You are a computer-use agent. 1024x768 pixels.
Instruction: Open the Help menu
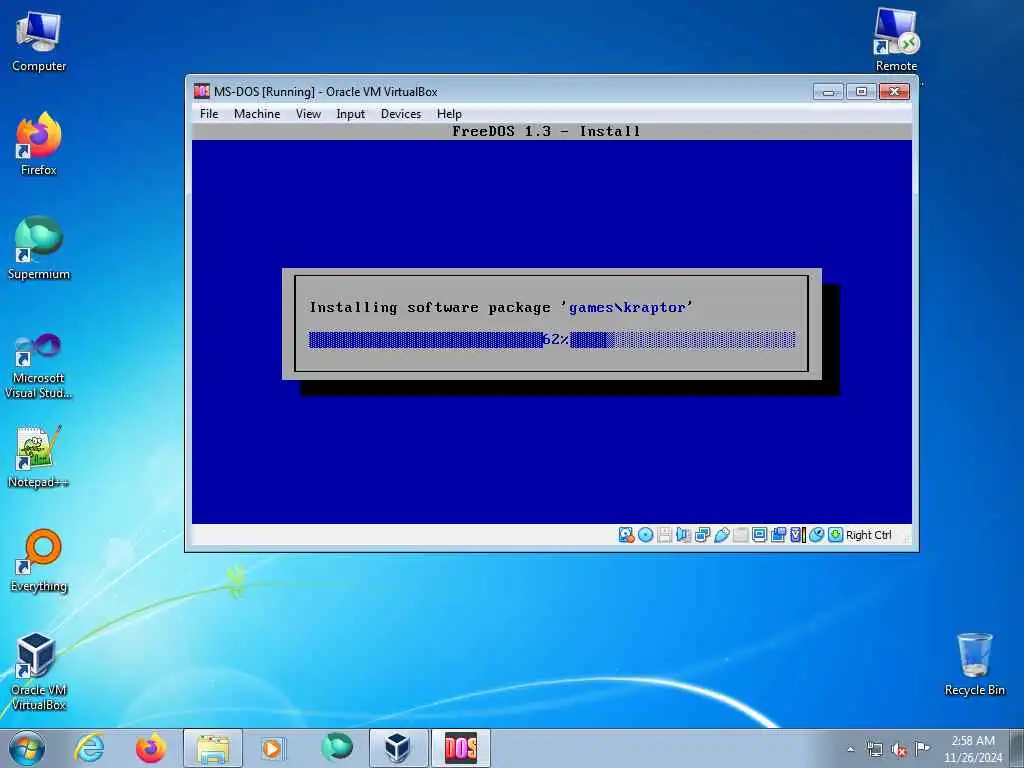[449, 114]
